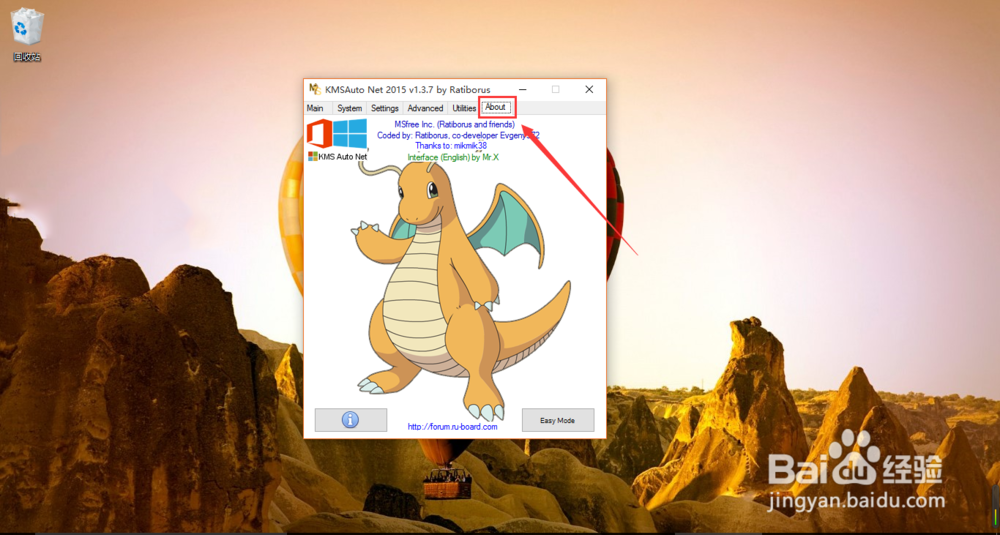Viewport: 1000px width, 535px height.
Task: Switch to the Main tab
Action: click(x=315, y=108)
